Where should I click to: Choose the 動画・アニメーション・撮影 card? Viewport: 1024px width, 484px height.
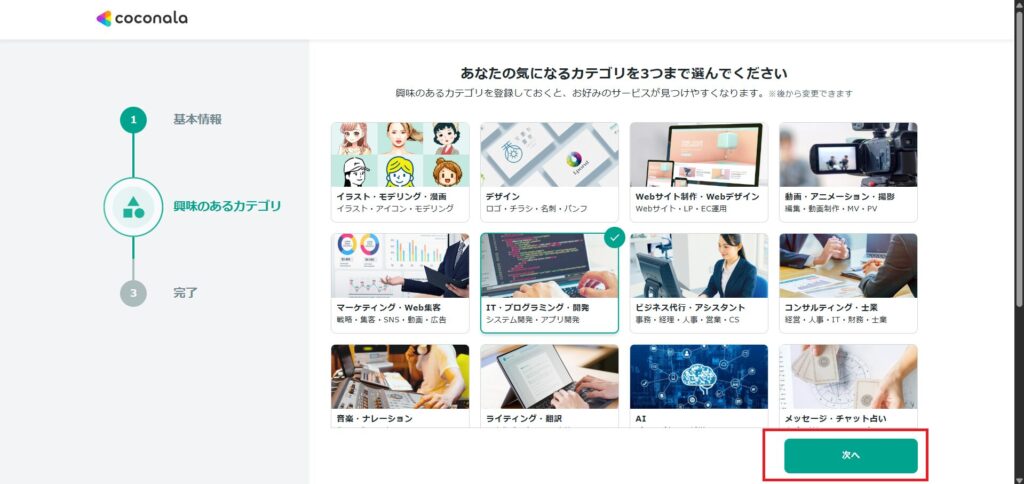click(x=848, y=172)
